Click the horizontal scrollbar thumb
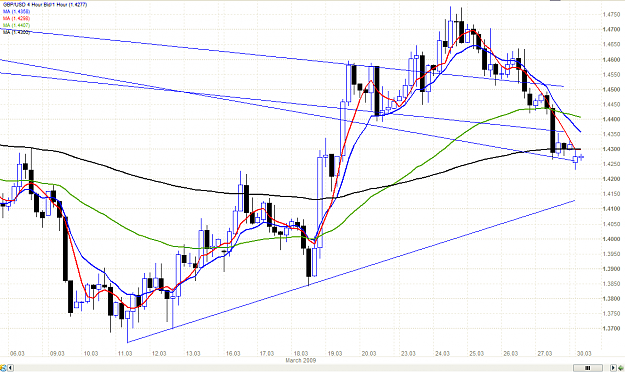The width and height of the screenshot is (625, 372). click(588, 368)
